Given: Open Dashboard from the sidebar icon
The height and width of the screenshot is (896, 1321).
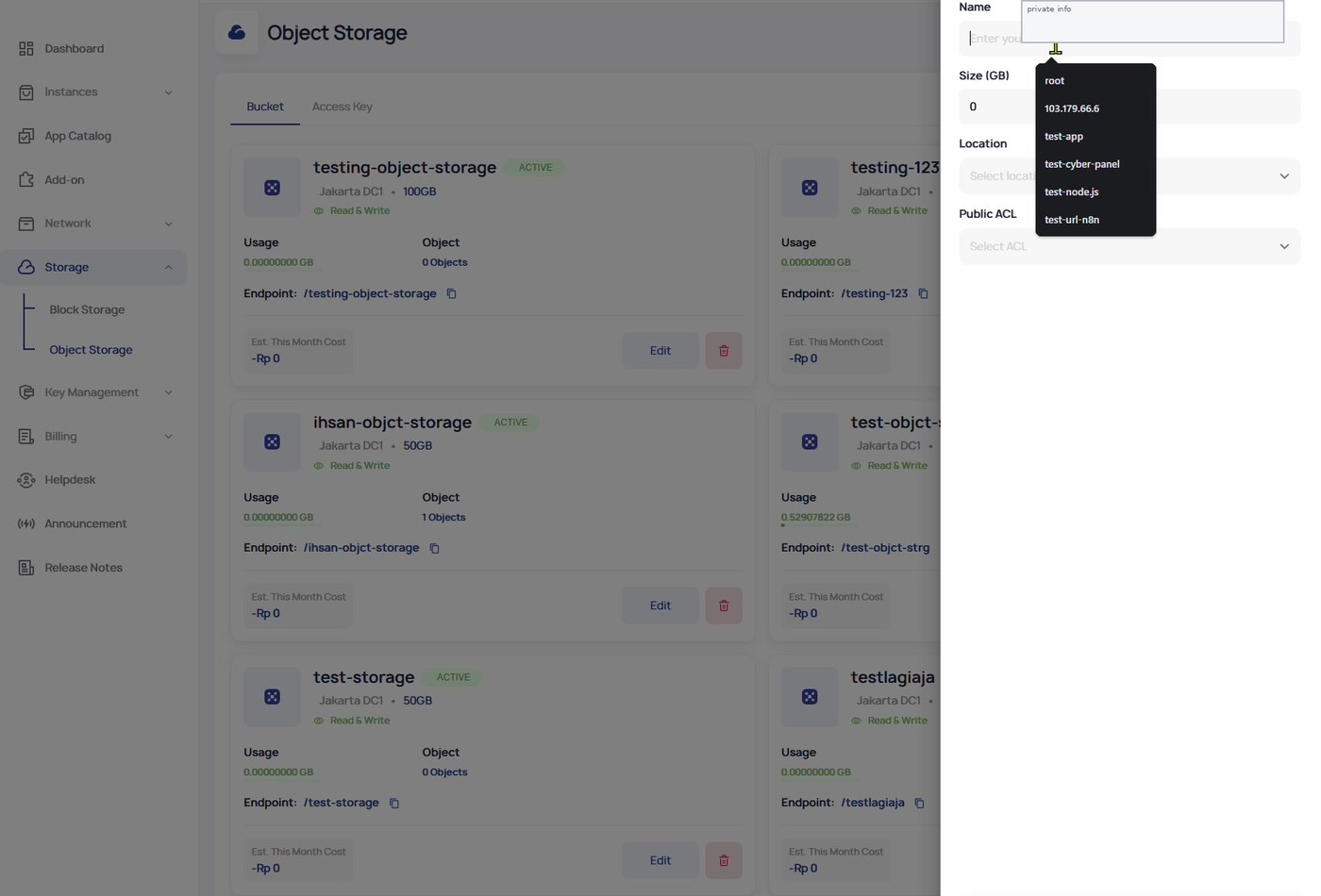Looking at the screenshot, I should click(x=26, y=48).
